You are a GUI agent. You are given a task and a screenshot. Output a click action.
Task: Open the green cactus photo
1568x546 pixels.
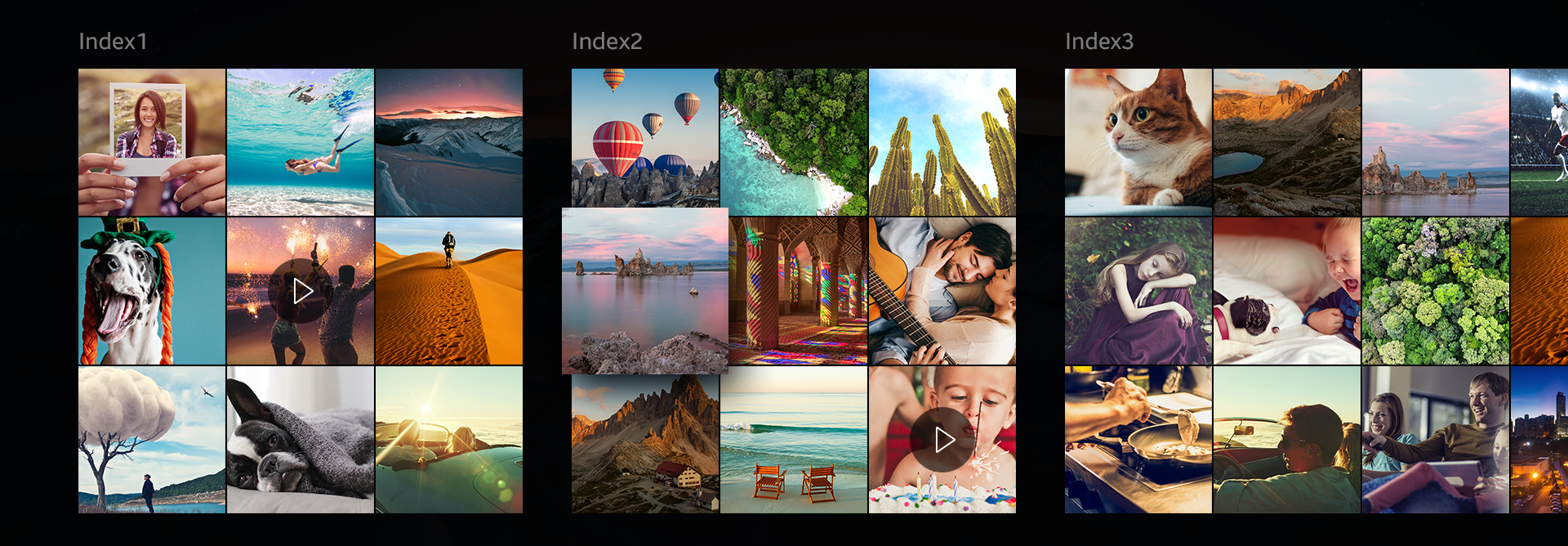tap(942, 142)
